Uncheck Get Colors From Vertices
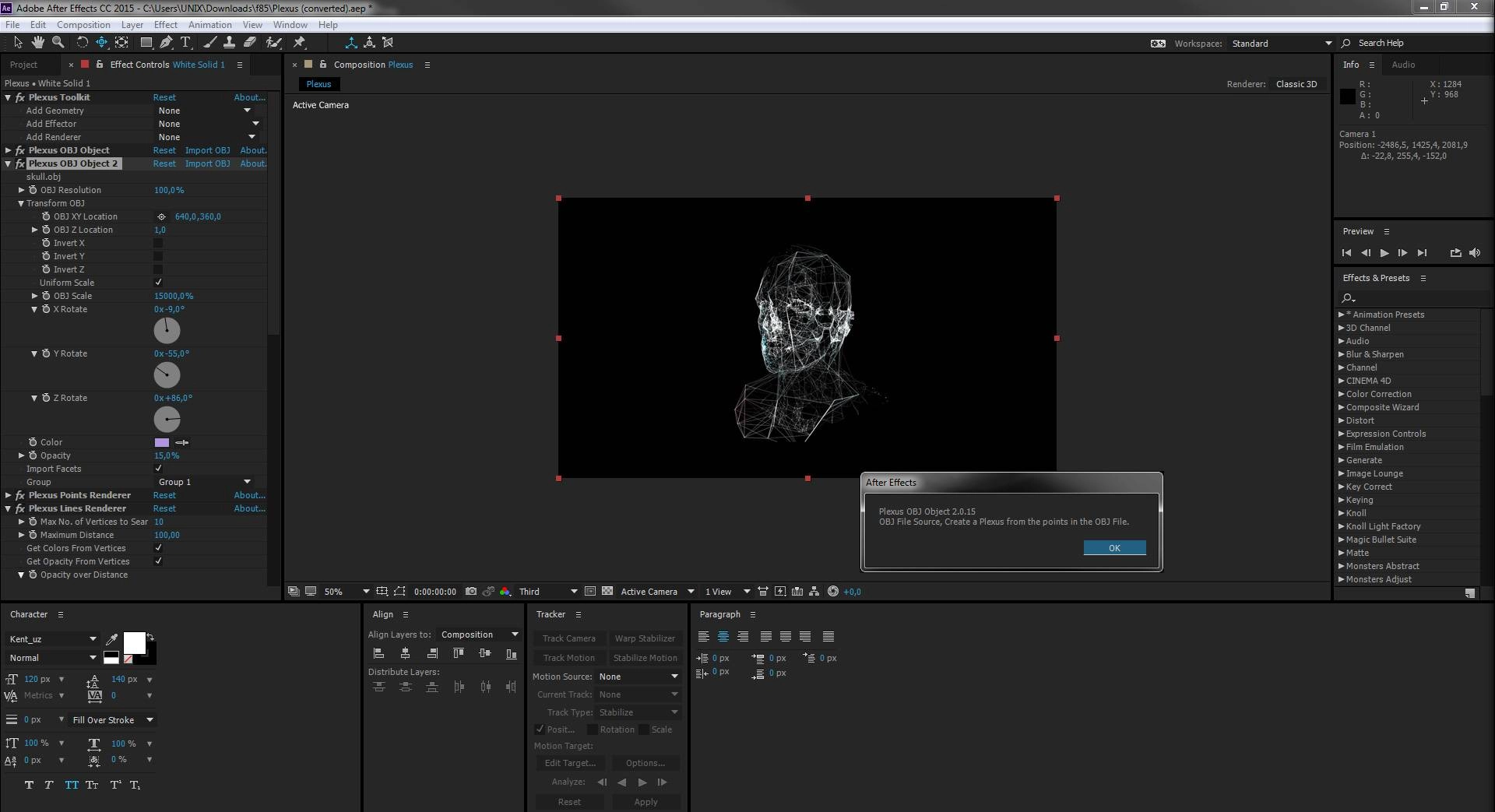The height and width of the screenshot is (812, 1495). [x=158, y=548]
